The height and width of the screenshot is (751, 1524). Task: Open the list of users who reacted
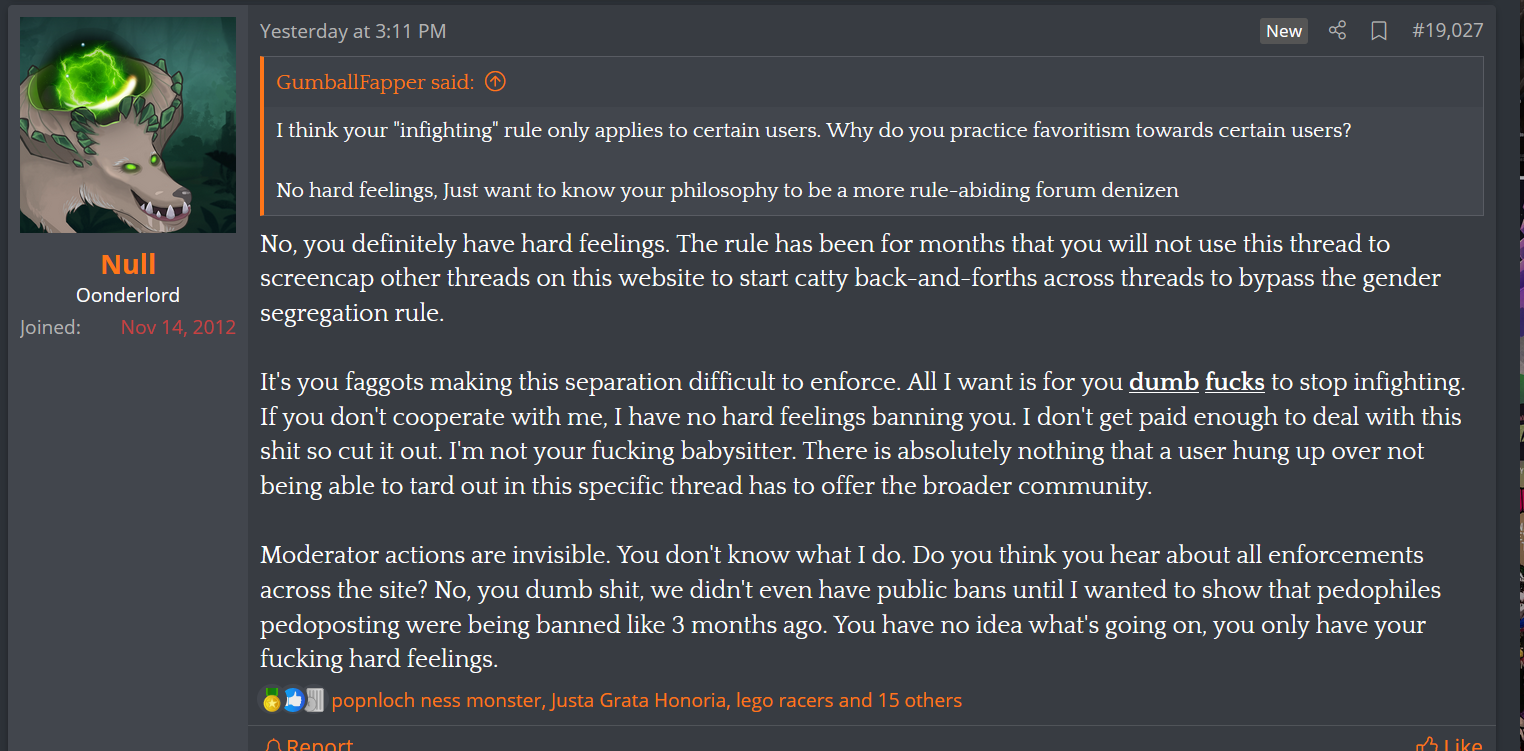point(646,700)
